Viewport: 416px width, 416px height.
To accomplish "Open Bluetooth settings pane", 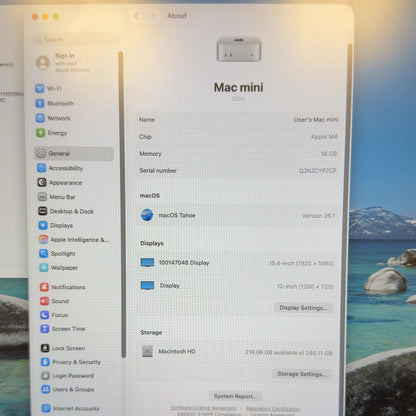I will point(55,103).
